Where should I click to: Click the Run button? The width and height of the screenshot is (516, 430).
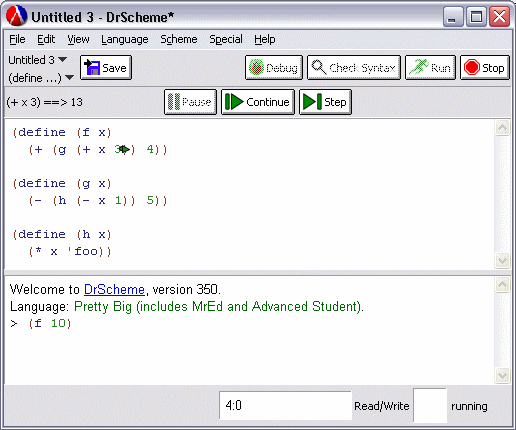click(430, 68)
